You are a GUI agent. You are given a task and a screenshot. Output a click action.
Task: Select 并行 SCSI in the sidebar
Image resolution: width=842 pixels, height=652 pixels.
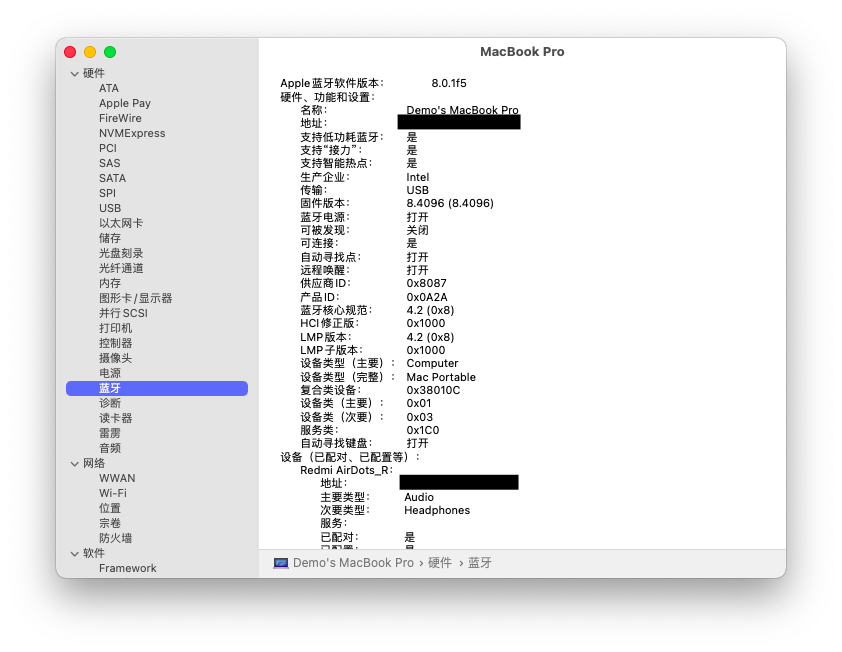pyautogui.click(x=123, y=313)
